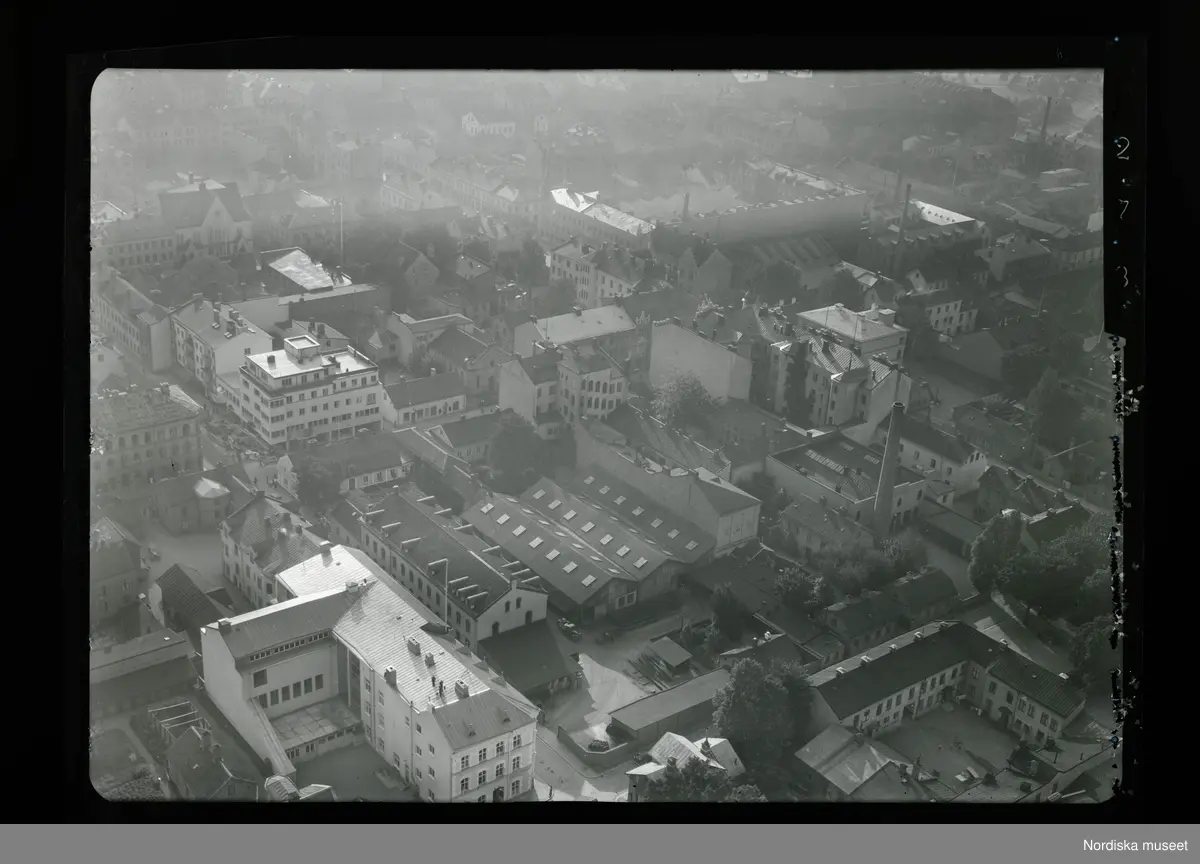Image resolution: width=1200 pixels, height=864 pixels.
Task: Click the handwritten number 7 on negative edge
Action: coord(1122,210)
